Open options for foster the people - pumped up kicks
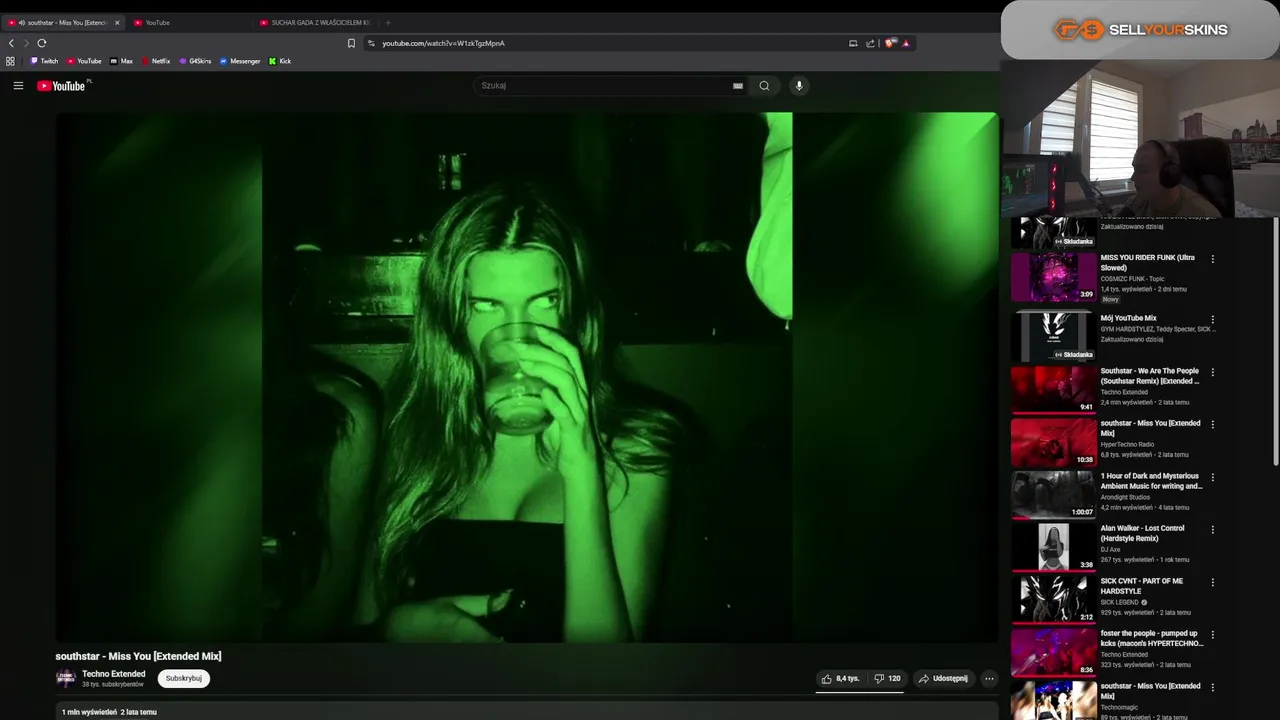The height and width of the screenshot is (720, 1280). 1213,634
